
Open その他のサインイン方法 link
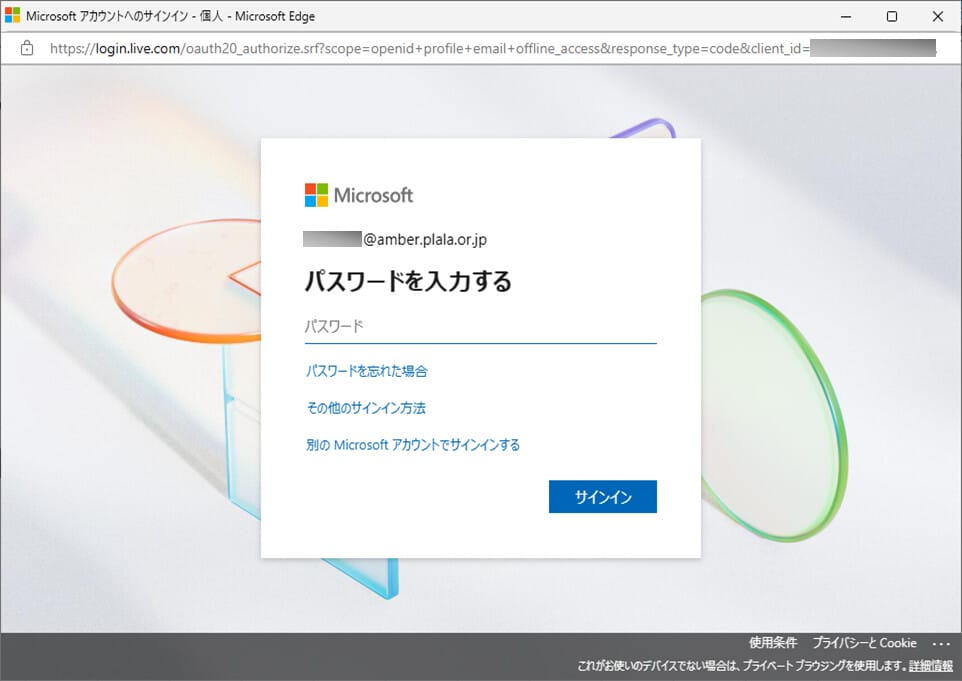tap(366, 408)
